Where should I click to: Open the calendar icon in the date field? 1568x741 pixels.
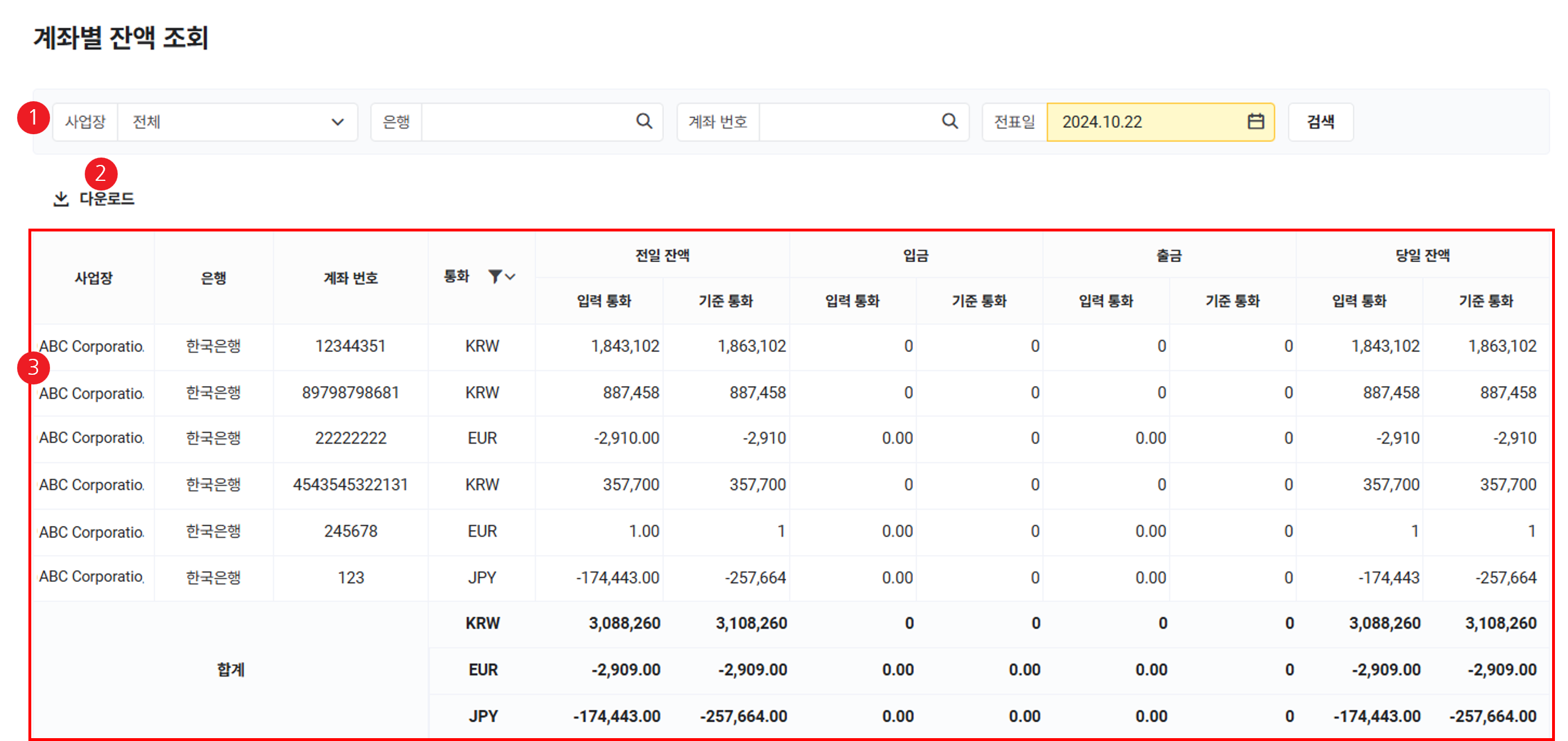[1255, 122]
